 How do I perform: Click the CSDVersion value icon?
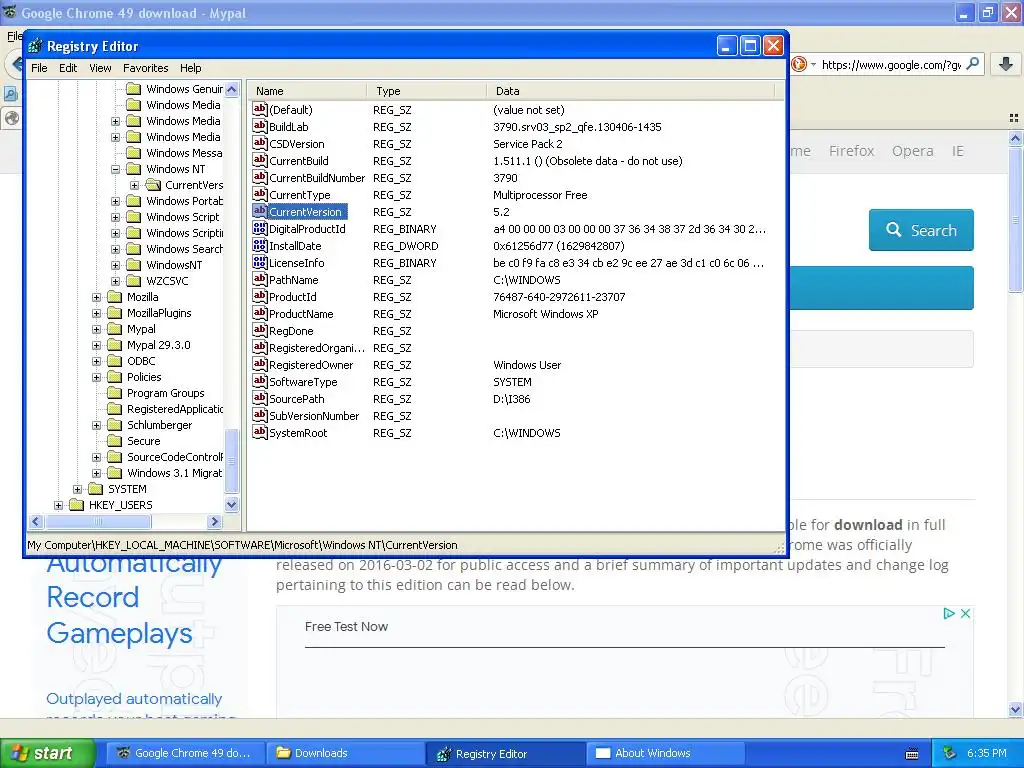[x=259, y=144]
